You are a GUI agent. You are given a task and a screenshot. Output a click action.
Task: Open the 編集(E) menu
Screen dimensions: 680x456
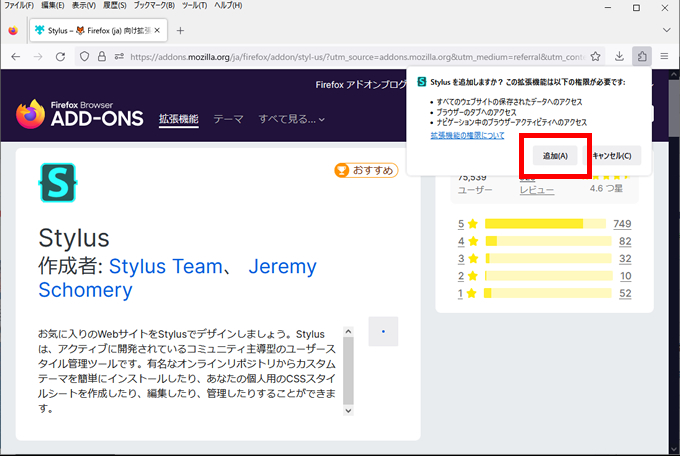pos(53,6)
